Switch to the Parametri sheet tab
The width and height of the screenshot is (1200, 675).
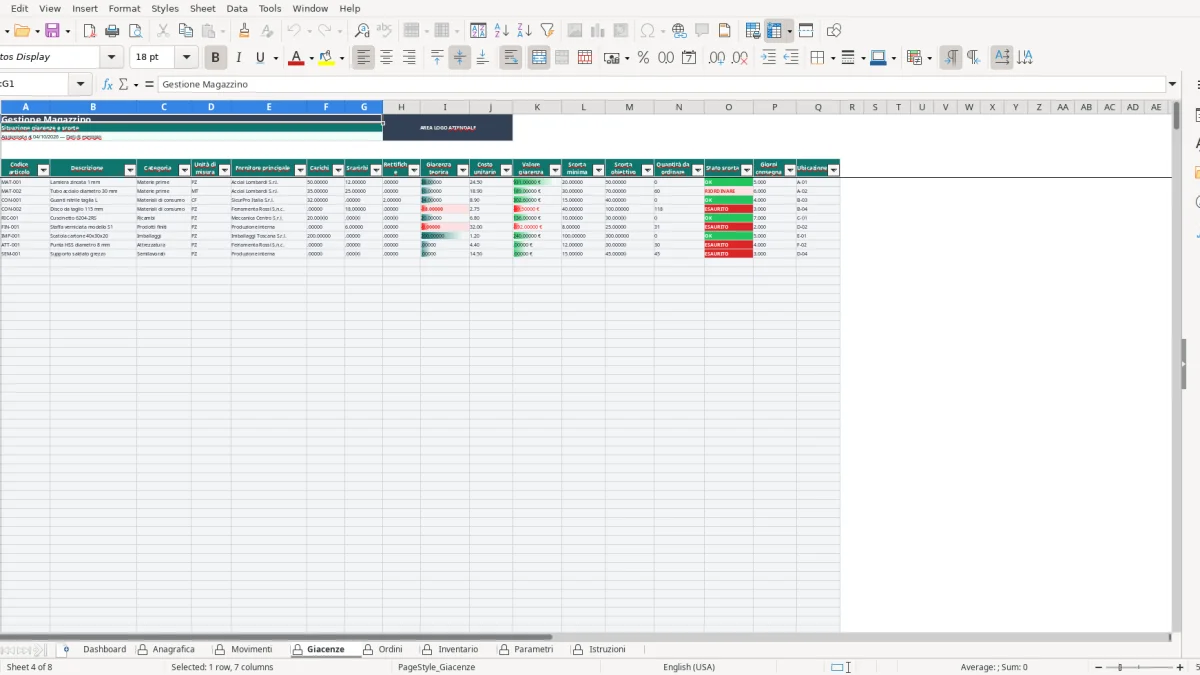pyautogui.click(x=533, y=649)
